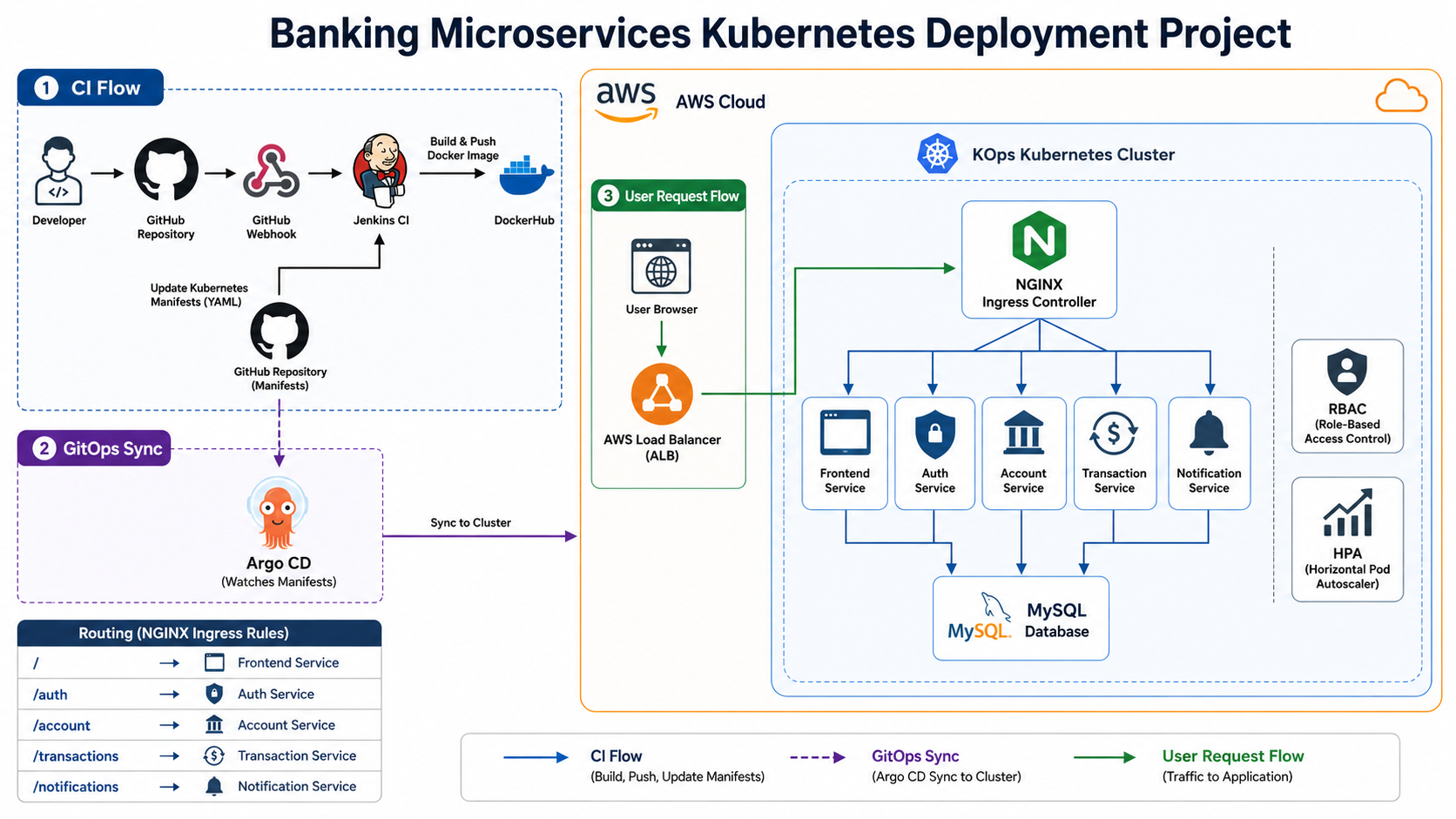Click 'Update Kubernetes Manifests (YAML)' label

pyautogui.click(x=199, y=295)
